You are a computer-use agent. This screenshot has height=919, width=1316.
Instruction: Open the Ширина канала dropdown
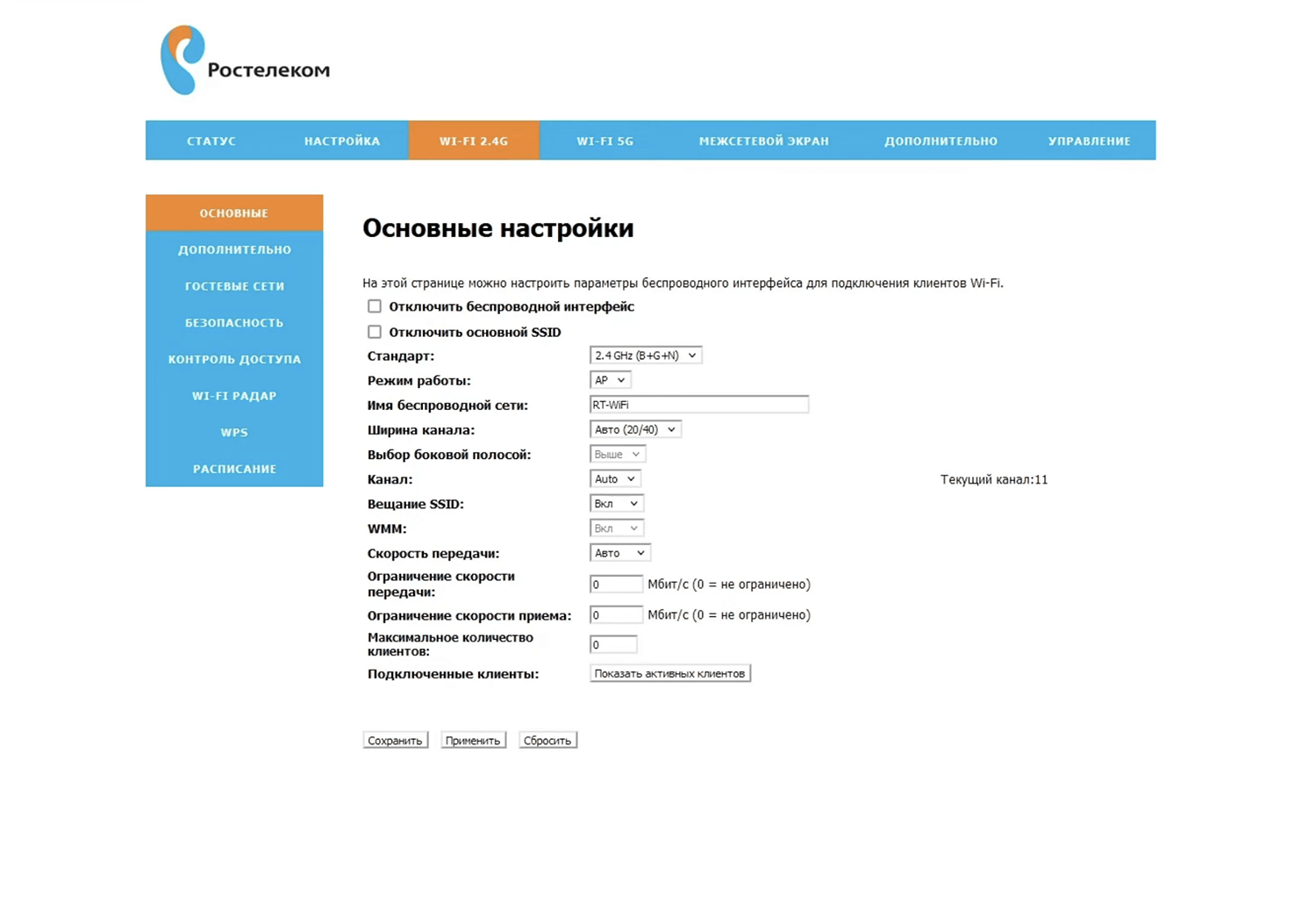[x=635, y=429]
